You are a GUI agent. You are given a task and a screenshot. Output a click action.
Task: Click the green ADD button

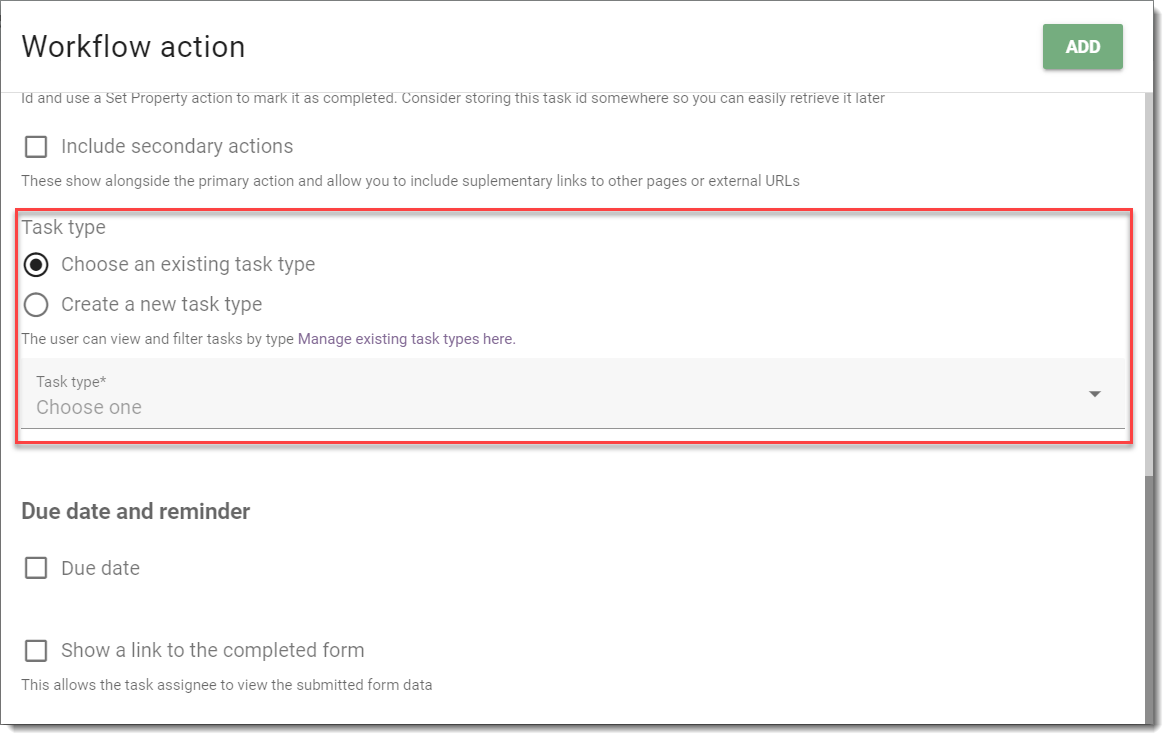click(x=1082, y=47)
